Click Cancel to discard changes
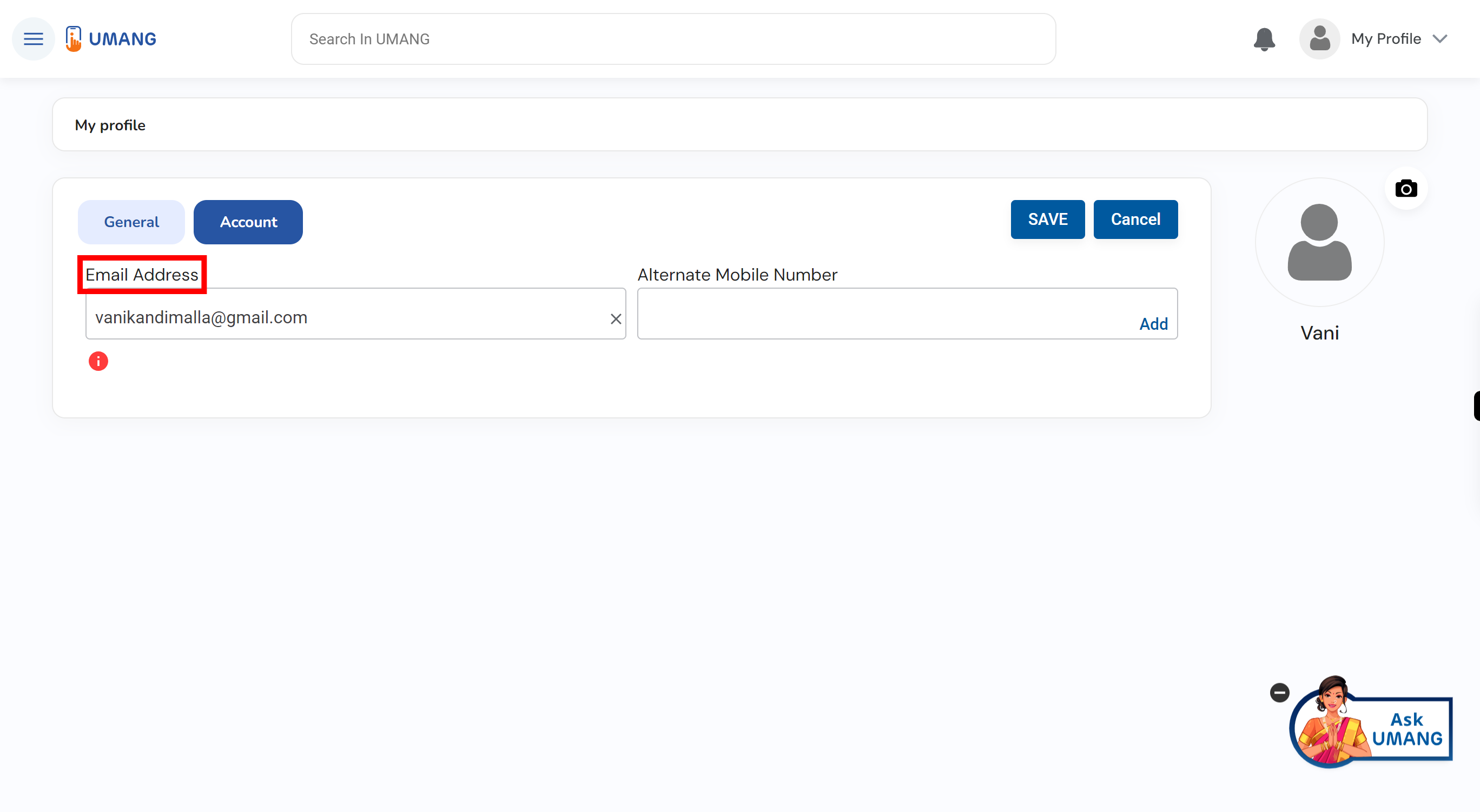Viewport: 1480px width, 812px height. [1136, 219]
